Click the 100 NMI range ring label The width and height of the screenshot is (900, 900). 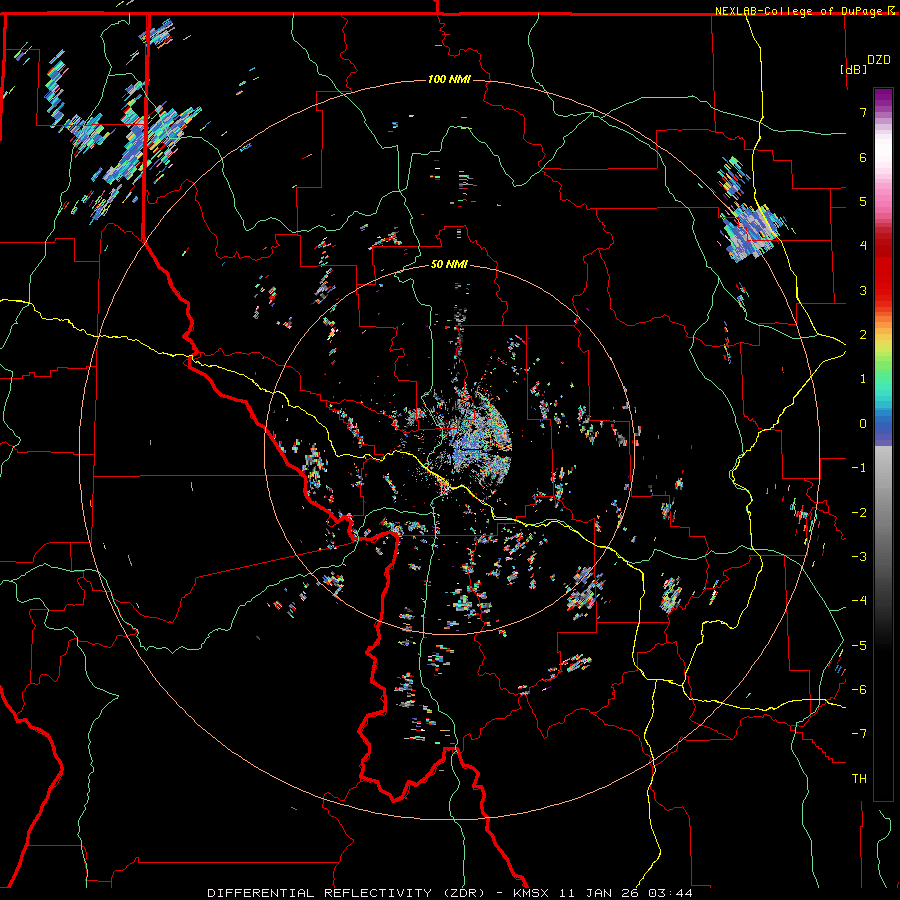point(449,79)
